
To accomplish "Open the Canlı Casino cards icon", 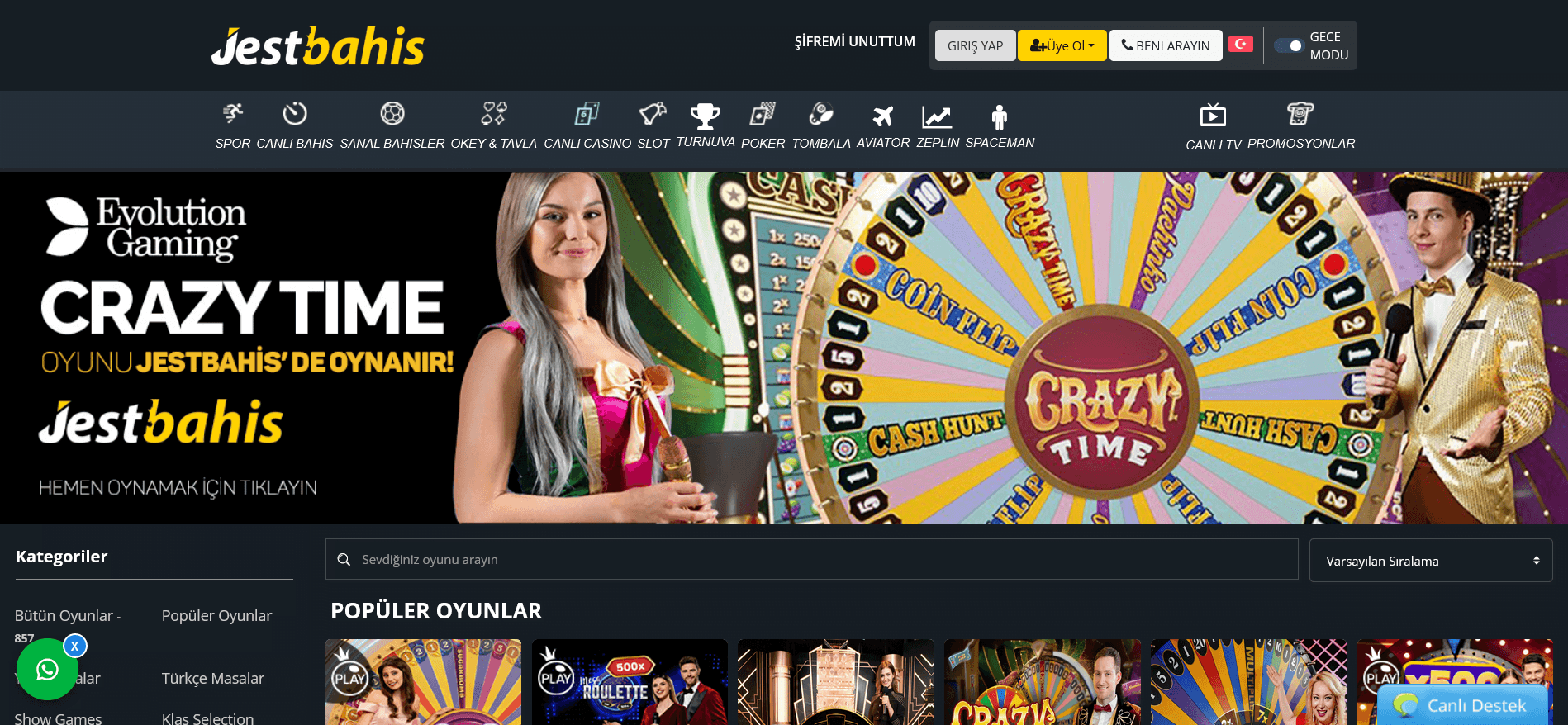I will coord(587,113).
